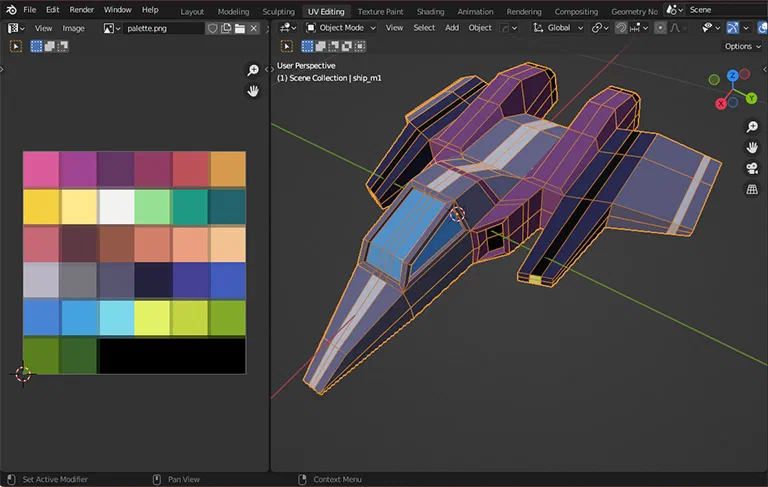Set subtract selection mode in 3D viewport
Image resolution: width=768 pixels, height=487 pixels.
coord(334,46)
